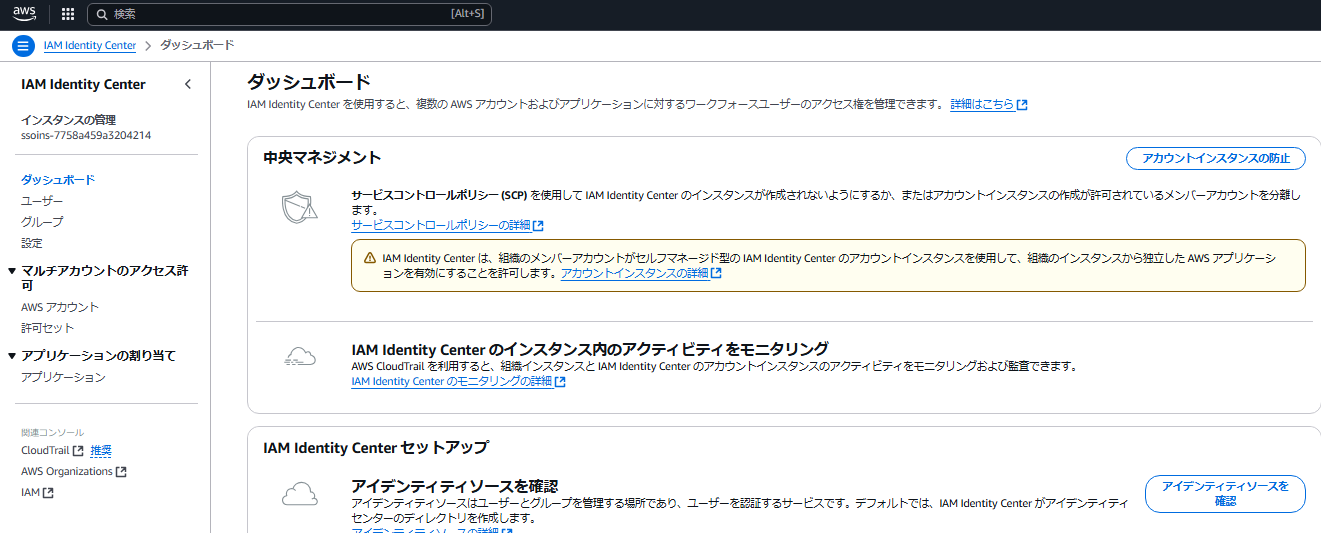Open the グループ navigation item
The width and height of the screenshot is (1321, 533).
click(x=42, y=222)
